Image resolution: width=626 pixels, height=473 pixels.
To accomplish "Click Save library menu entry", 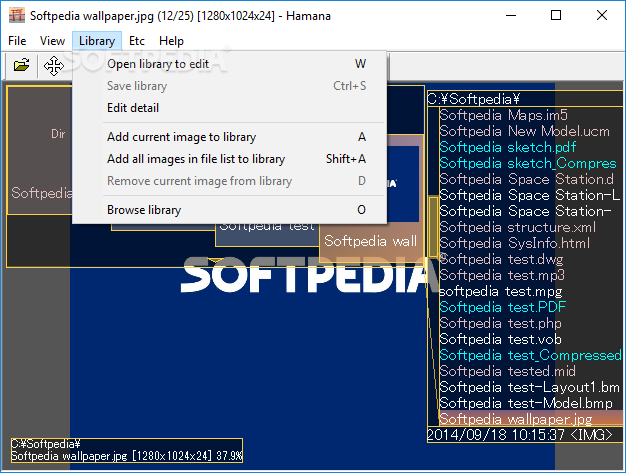I will tap(230, 86).
